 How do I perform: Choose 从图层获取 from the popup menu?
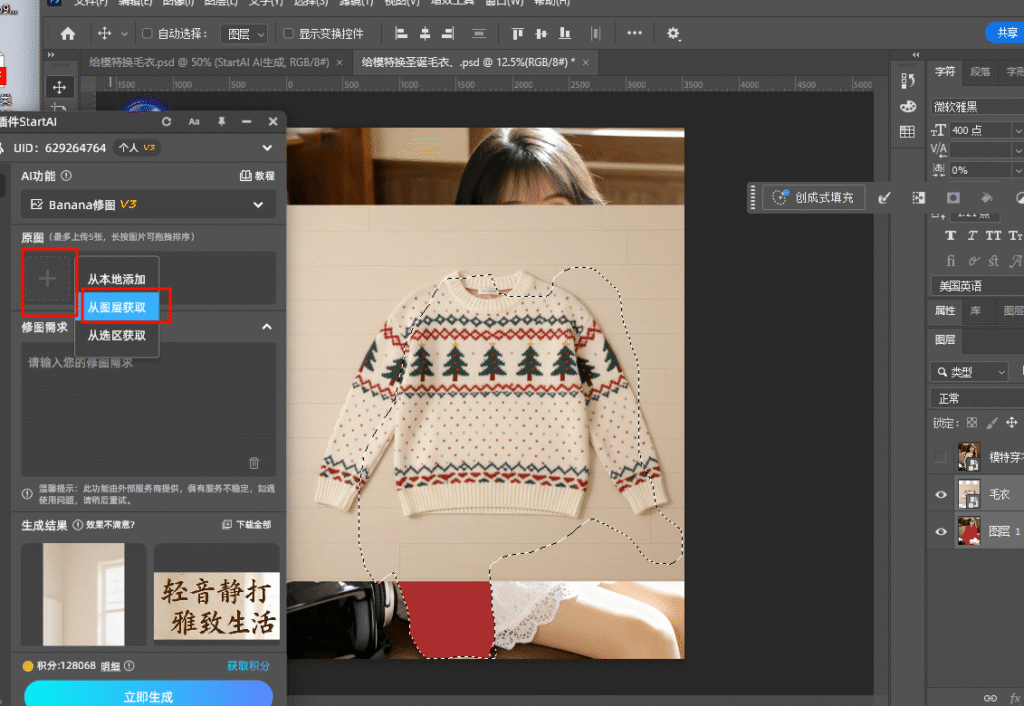[117, 307]
